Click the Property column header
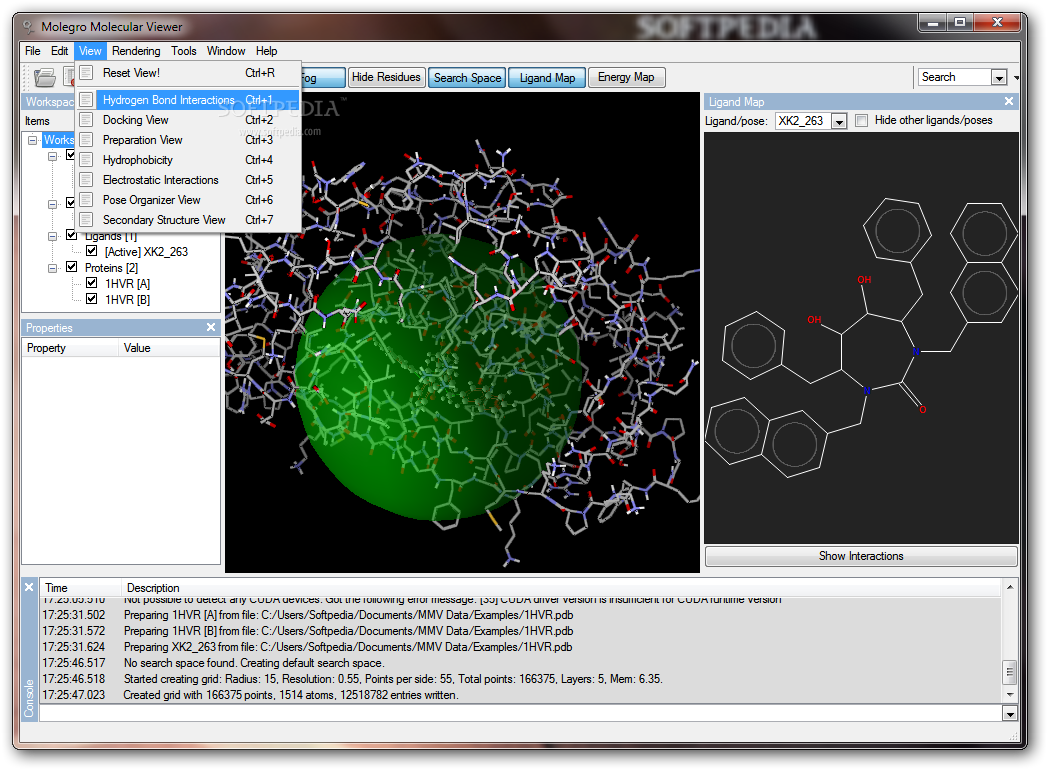 [x=70, y=348]
